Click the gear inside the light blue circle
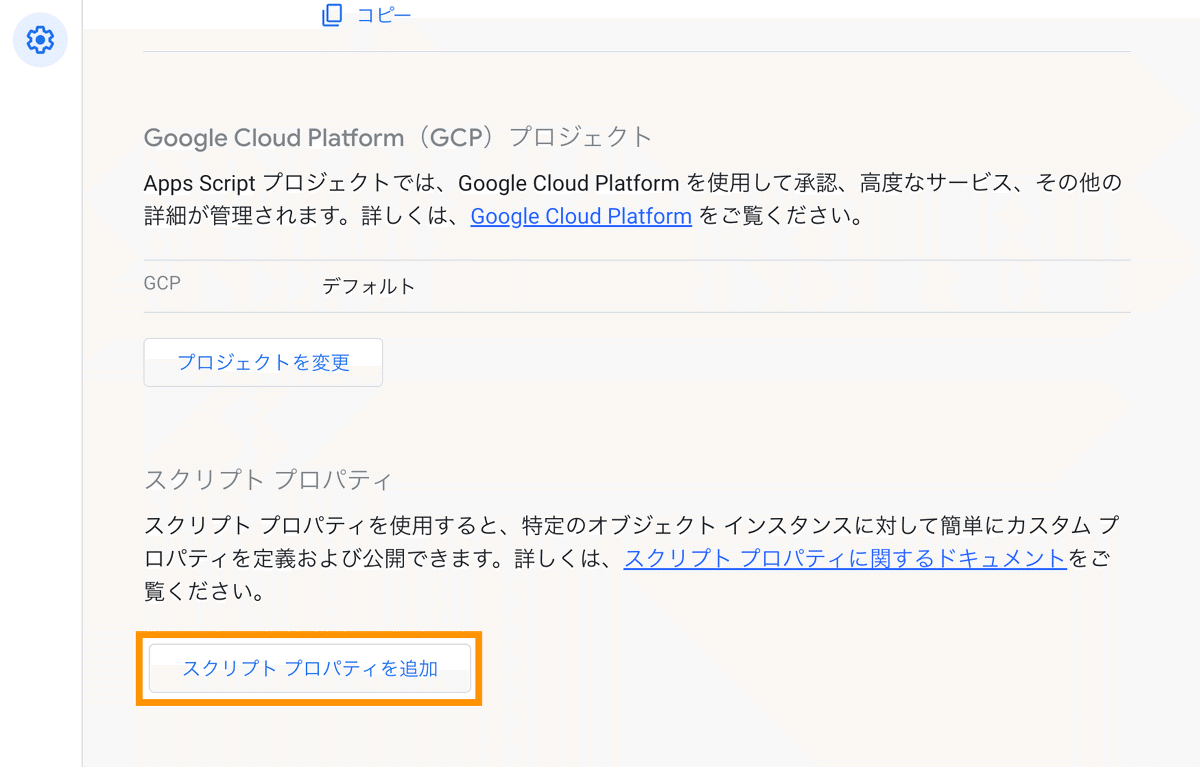Screen dimensions: 1200x767 [39, 40]
